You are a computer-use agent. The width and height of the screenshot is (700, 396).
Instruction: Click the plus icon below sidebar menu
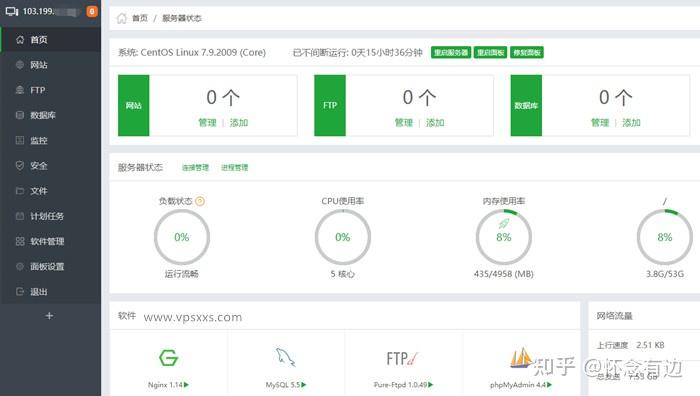pos(49,316)
